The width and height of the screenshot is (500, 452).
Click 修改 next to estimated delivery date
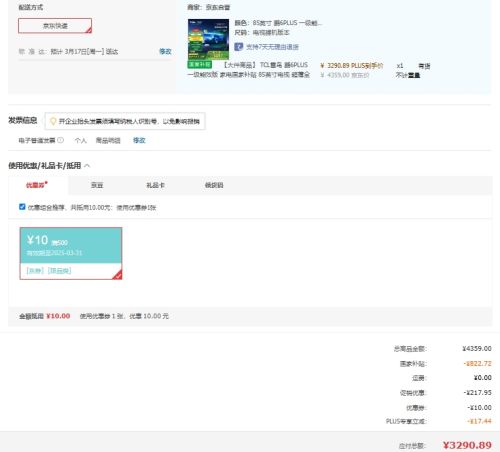click(165, 51)
